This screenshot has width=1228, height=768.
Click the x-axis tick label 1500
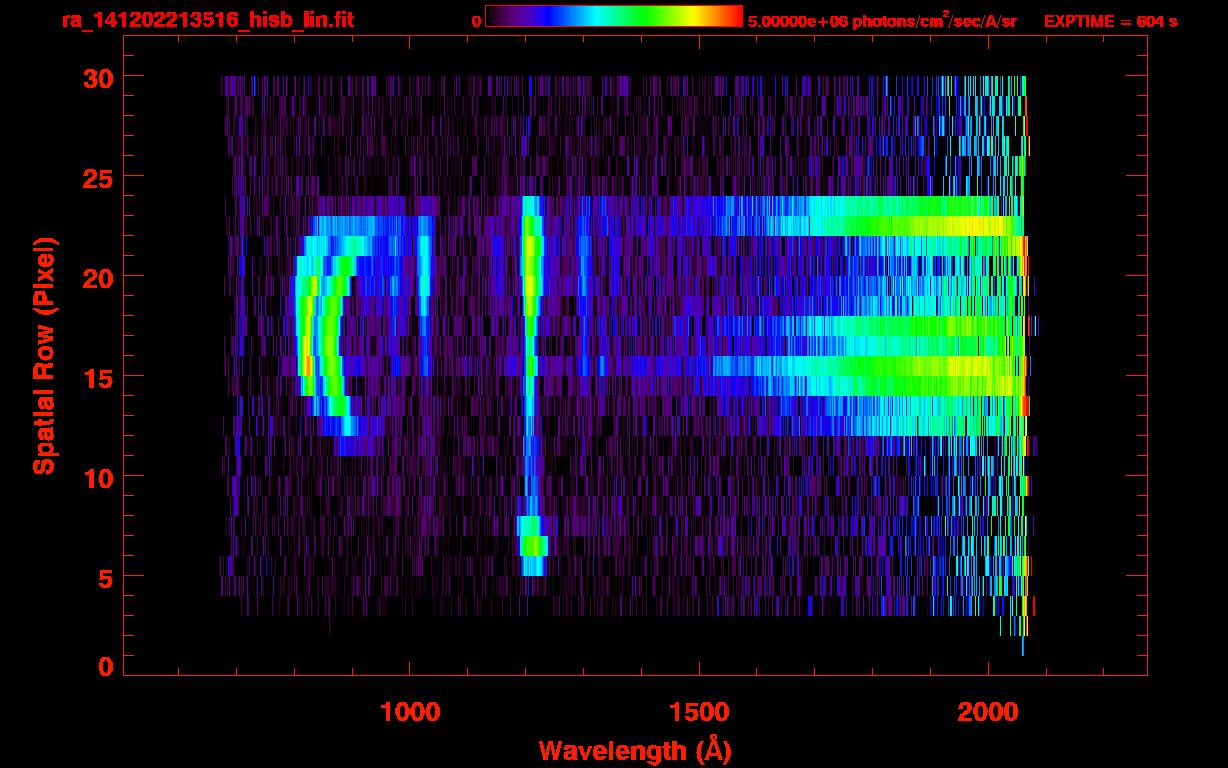tap(699, 712)
